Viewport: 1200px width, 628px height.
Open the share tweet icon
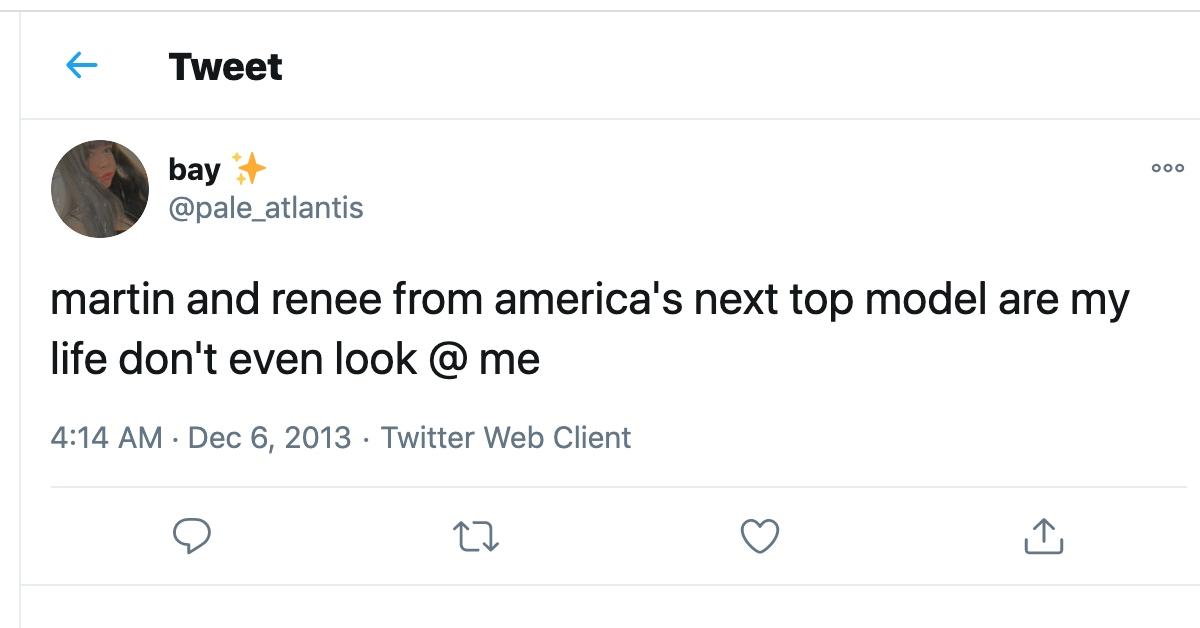pos(1044,537)
